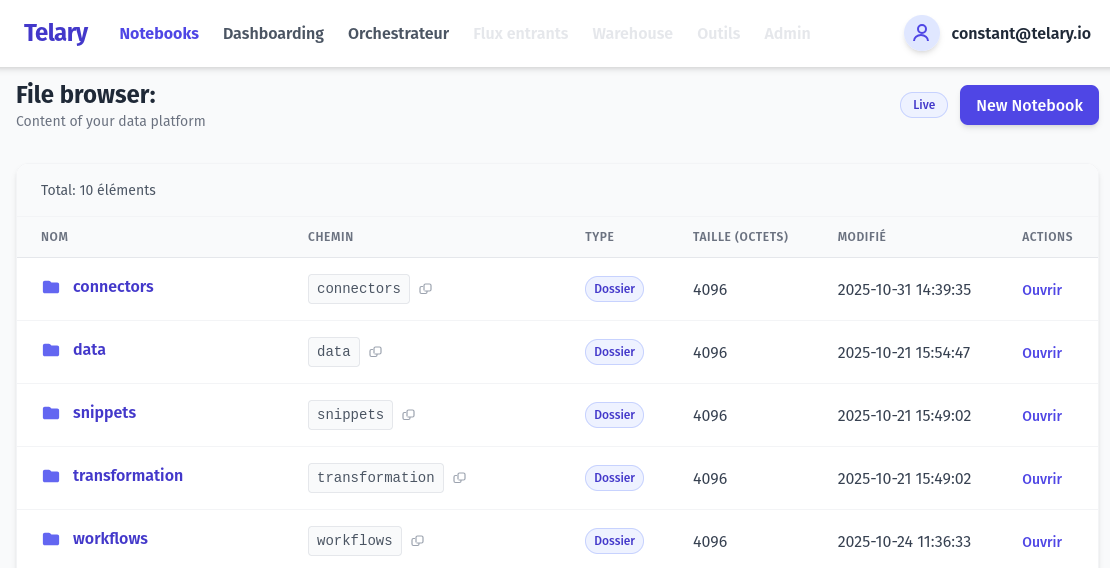Copy the workflows path icon
The width and height of the screenshot is (1110, 568).
[417, 541]
